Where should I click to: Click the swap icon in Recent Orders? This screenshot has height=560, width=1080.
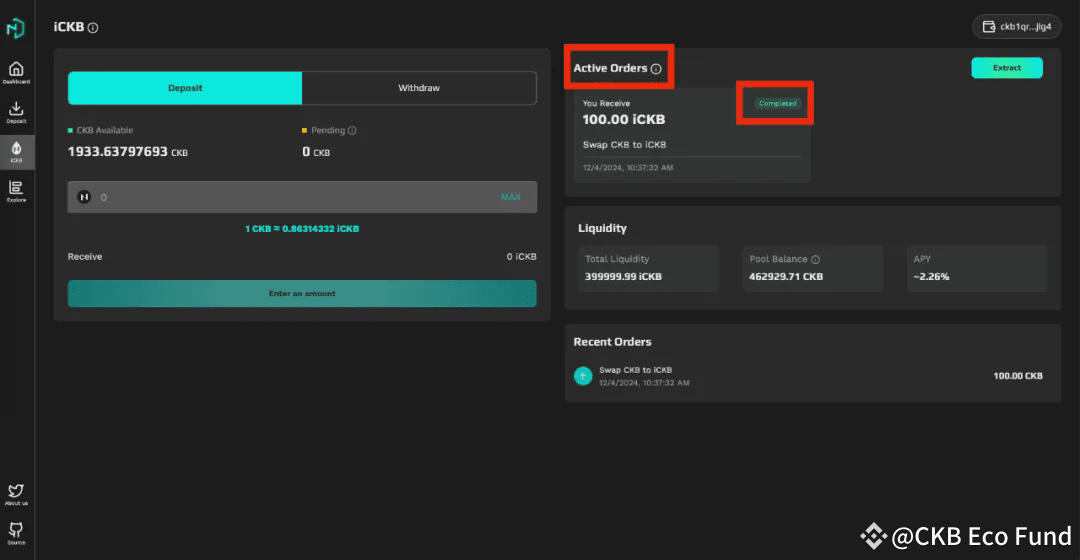click(x=583, y=376)
